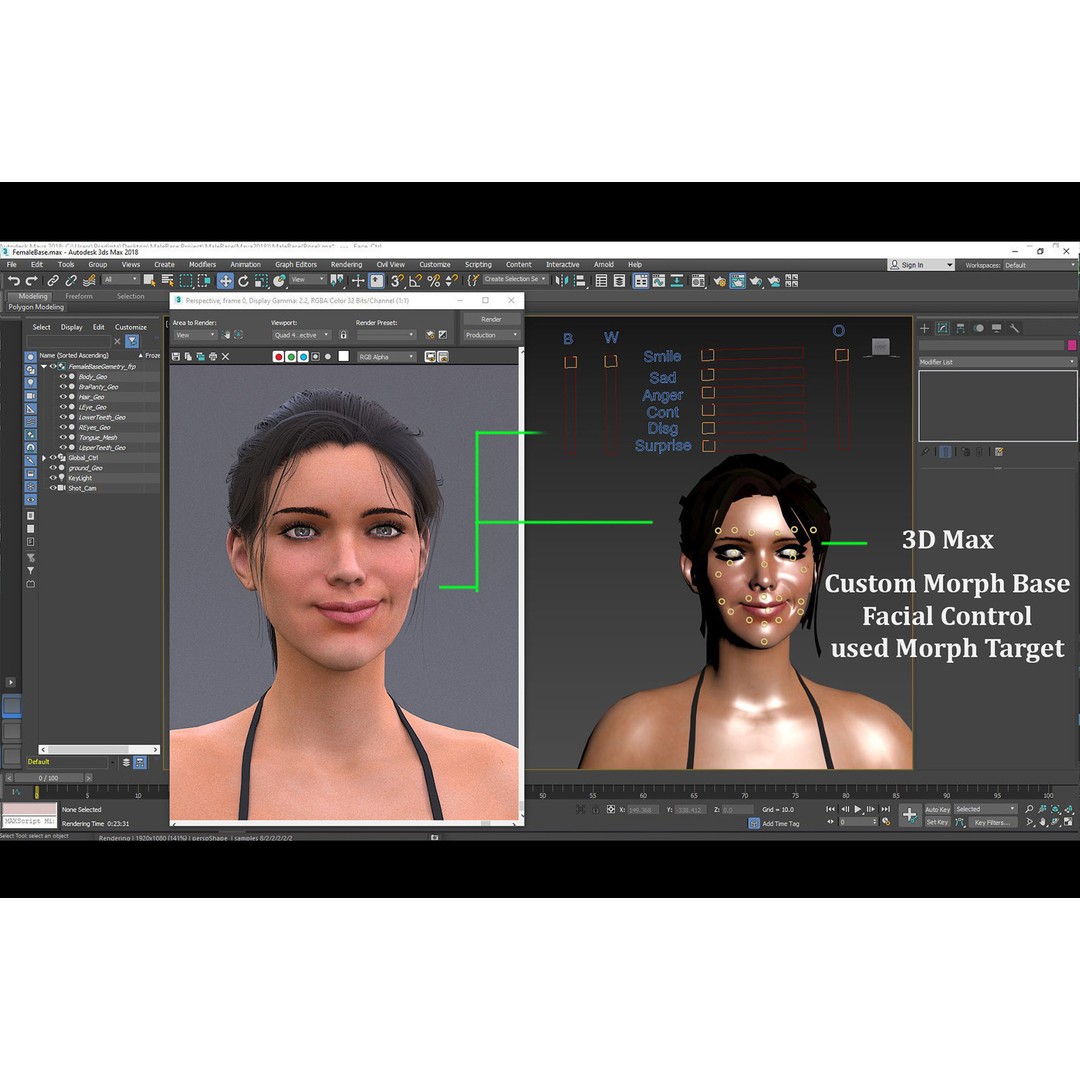Toggle the 3D Snaps icon
Viewport: 1080px width, 1080px height.
pos(397,280)
